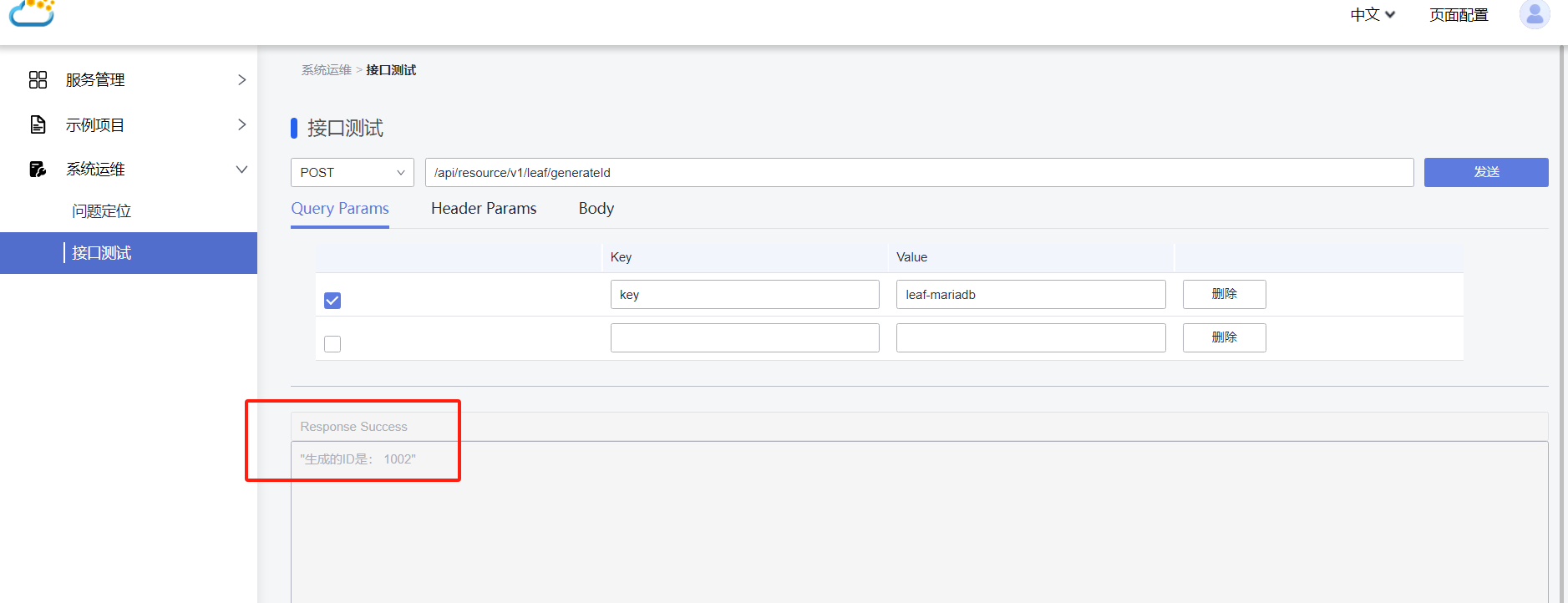Open the 中文 language dropdown
1568x603 pixels.
point(1373,15)
